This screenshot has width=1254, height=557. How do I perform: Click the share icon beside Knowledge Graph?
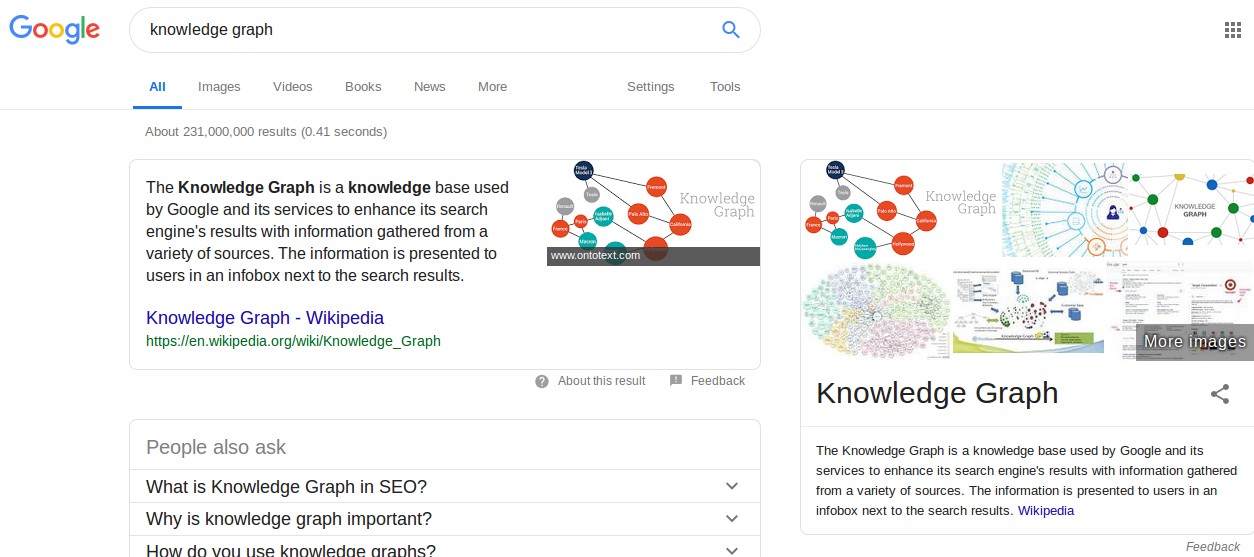[1220, 394]
